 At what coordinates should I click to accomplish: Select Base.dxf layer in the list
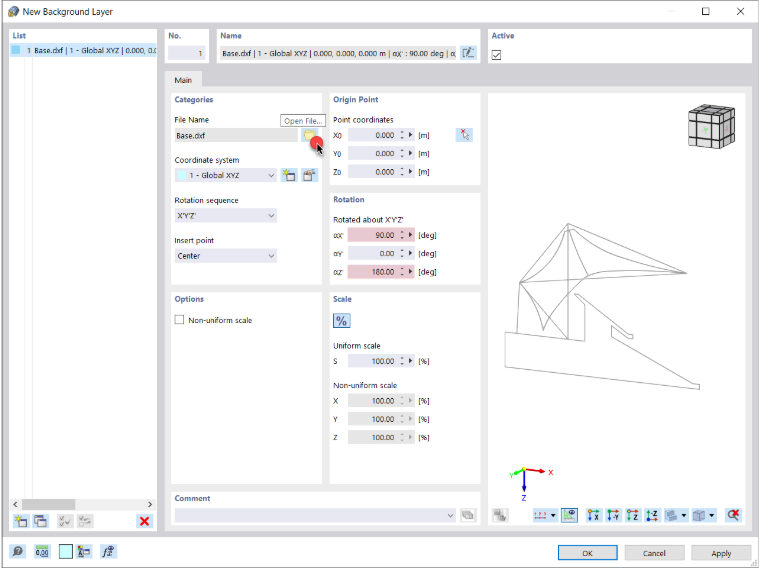(83, 50)
